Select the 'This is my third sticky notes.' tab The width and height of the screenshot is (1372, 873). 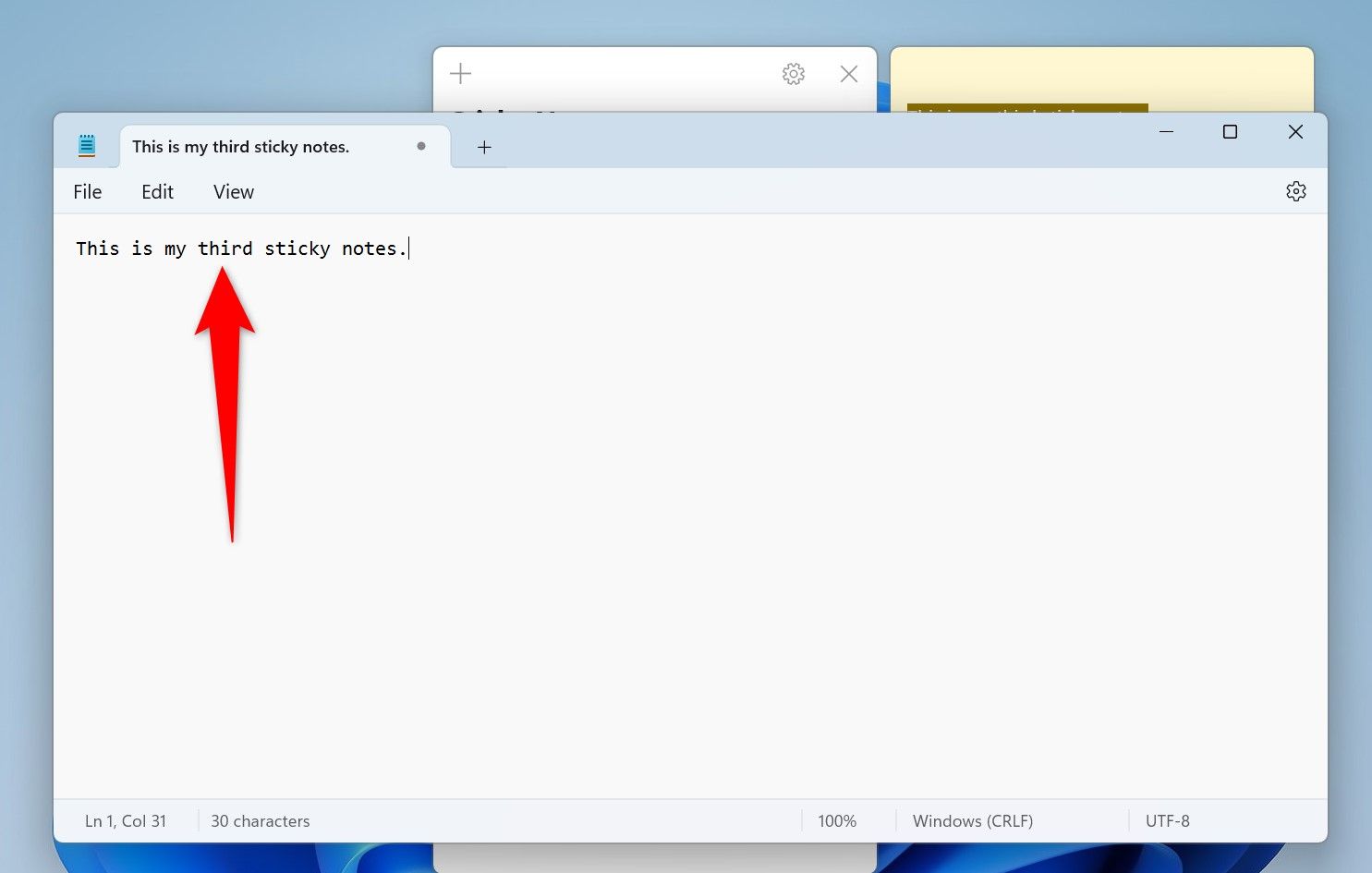[x=285, y=147]
